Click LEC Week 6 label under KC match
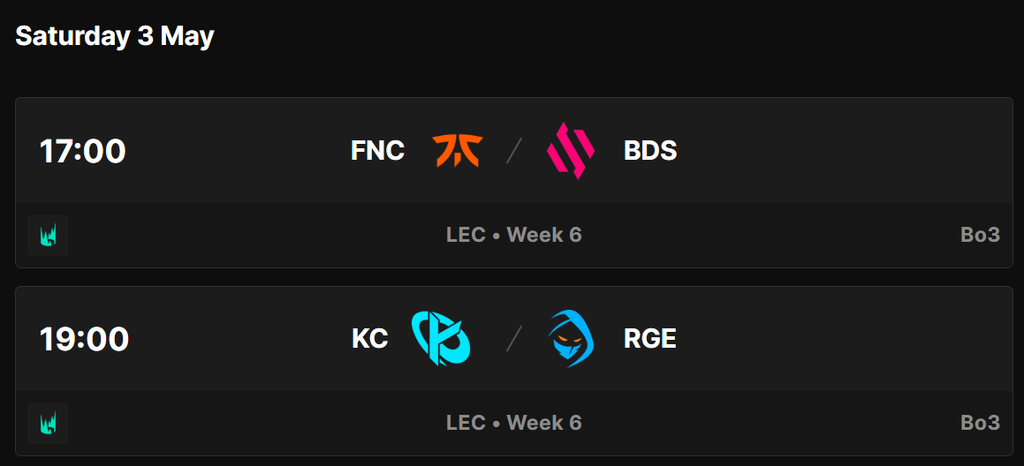1024x466 pixels. [x=514, y=423]
